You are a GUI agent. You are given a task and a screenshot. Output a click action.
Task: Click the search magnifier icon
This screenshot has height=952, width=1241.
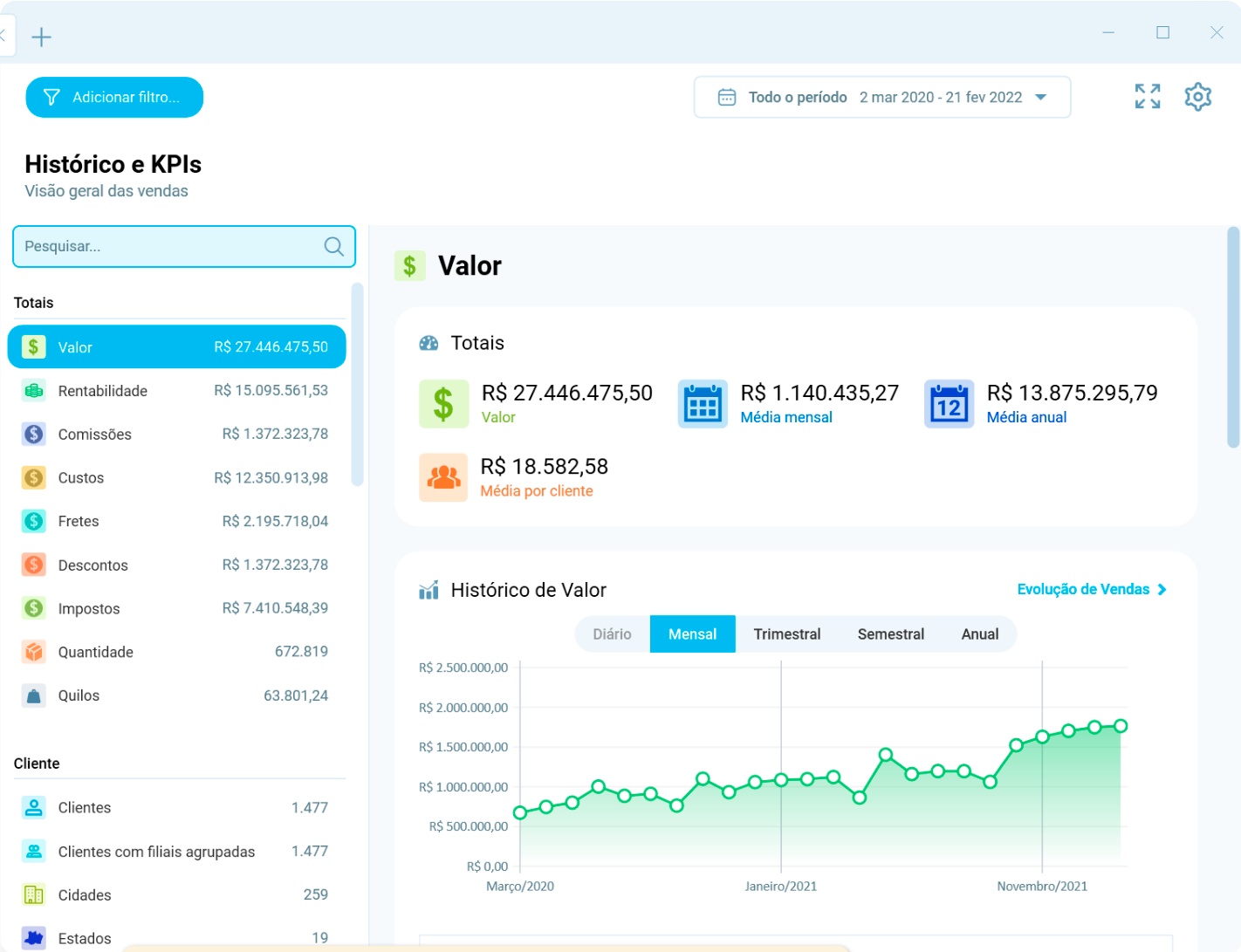(x=333, y=246)
